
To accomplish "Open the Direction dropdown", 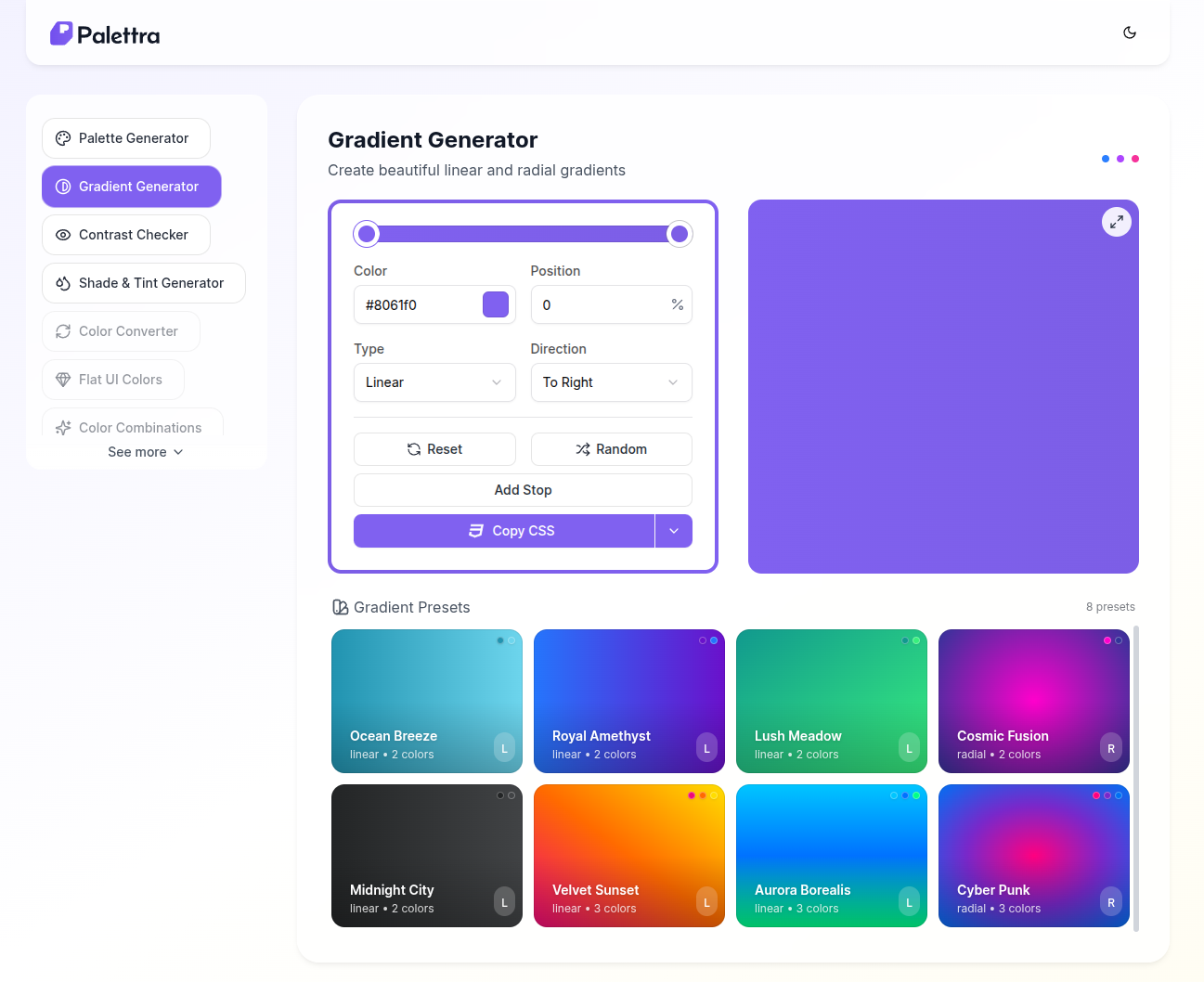I will click(611, 382).
